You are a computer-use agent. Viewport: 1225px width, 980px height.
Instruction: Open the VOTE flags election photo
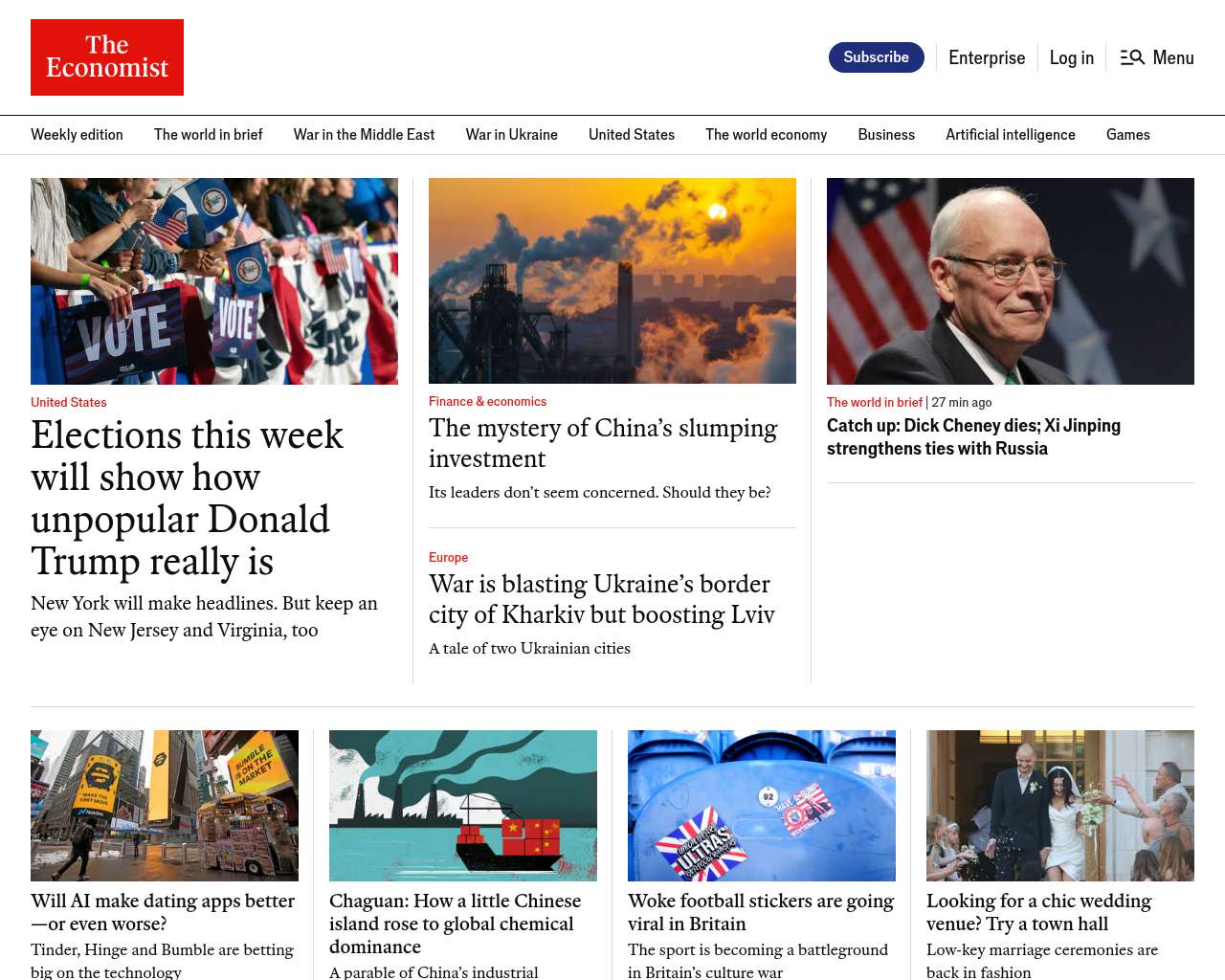point(214,281)
